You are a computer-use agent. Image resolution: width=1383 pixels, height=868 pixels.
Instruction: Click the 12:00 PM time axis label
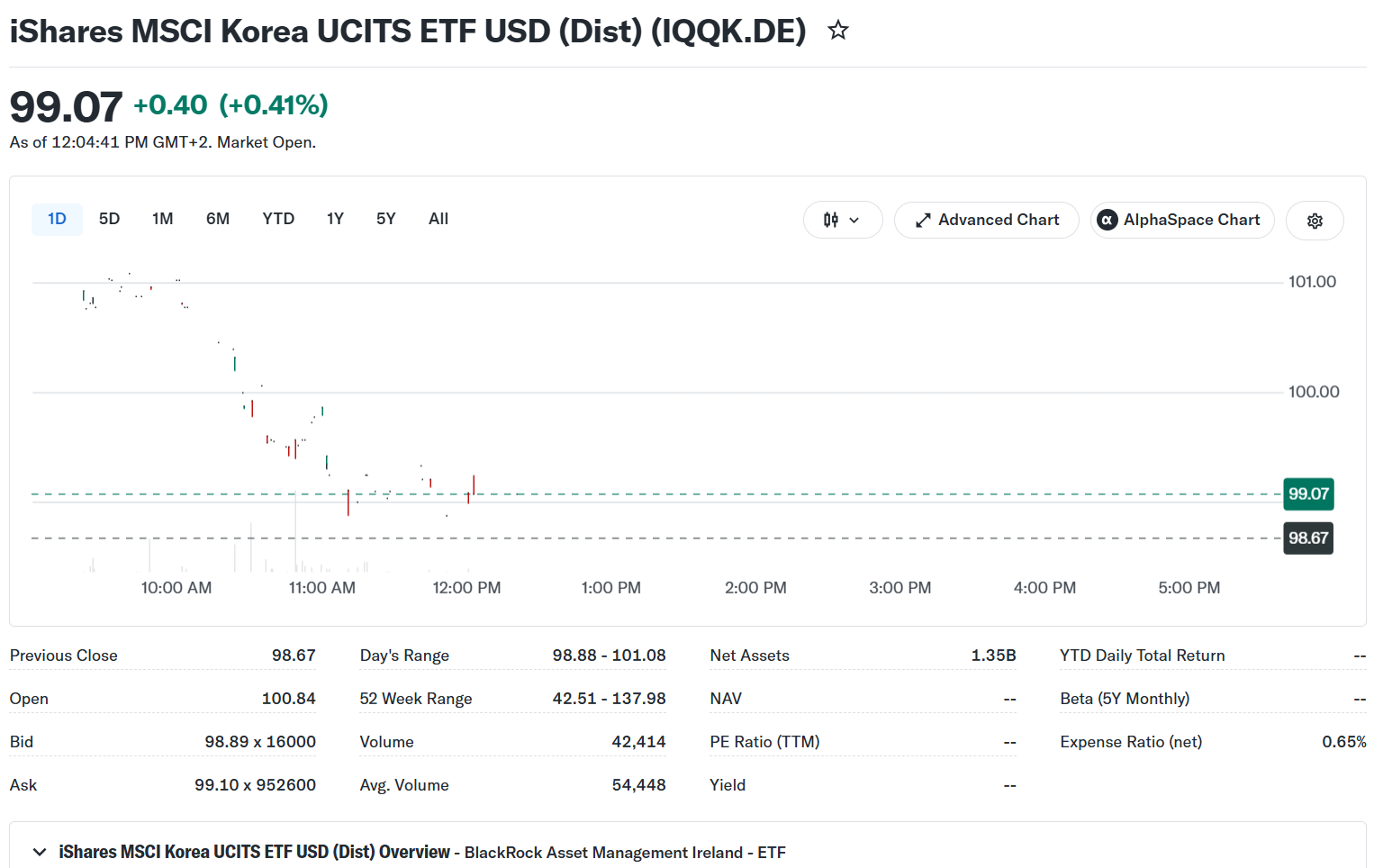(466, 588)
